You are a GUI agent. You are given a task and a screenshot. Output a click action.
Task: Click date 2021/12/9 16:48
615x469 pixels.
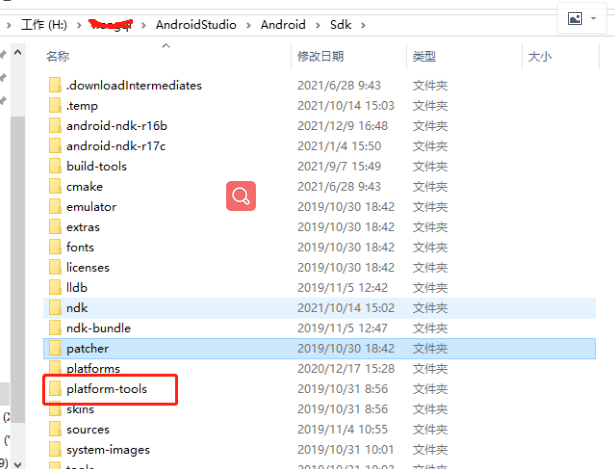[x=342, y=125]
